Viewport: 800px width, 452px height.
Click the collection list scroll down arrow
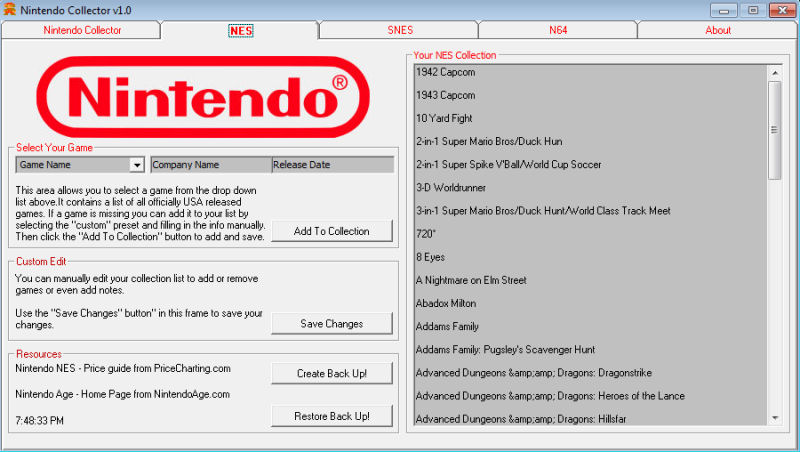click(775, 418)
